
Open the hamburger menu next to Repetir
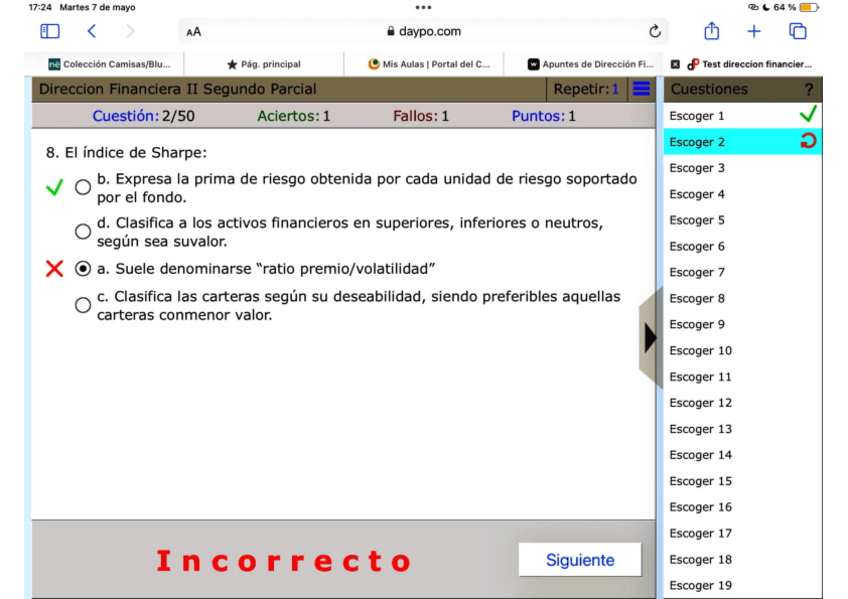pos(640,89)
